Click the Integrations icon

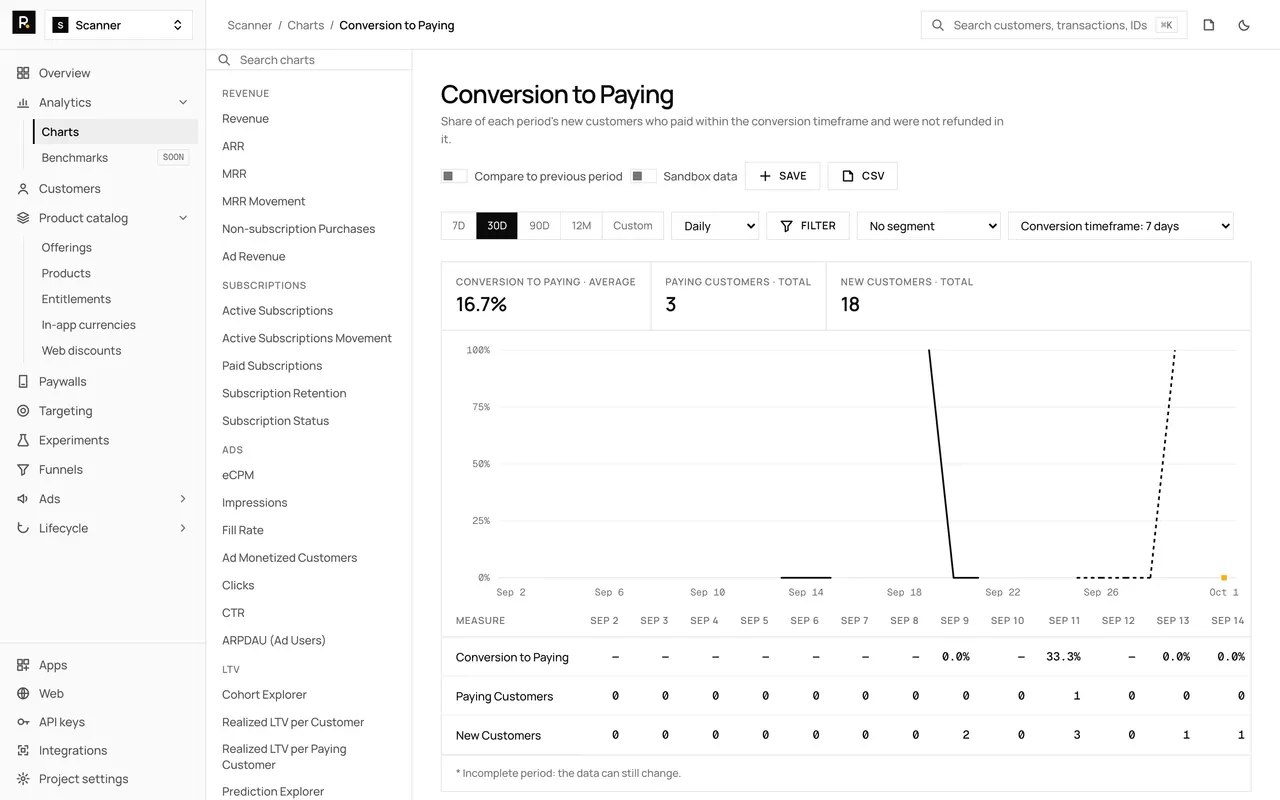23,750
